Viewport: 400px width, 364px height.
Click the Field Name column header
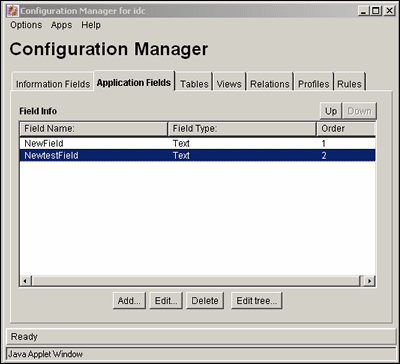pyautogui.click(x=94, y=129)
